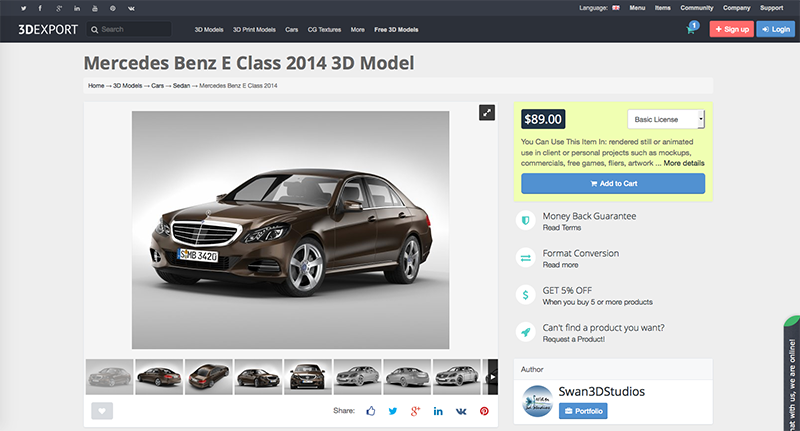Expand the More navigation menu

(356, 30)
